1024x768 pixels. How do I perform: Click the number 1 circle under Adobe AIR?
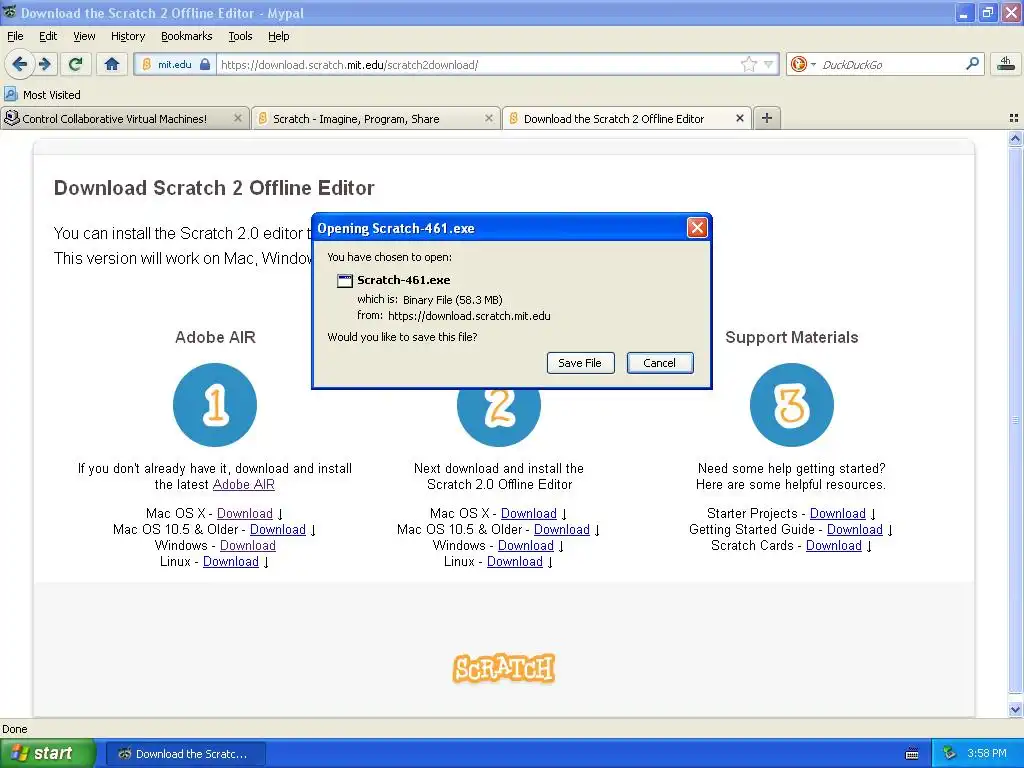(215, 405)
